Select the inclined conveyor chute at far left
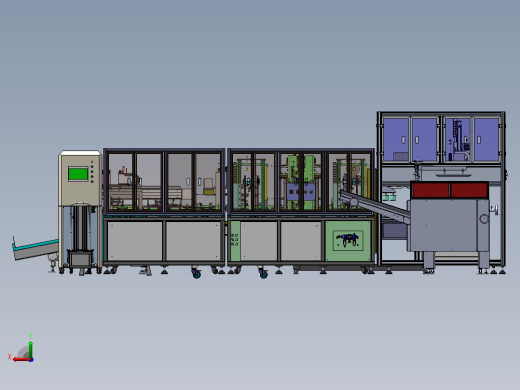 [x=35, y=249]
